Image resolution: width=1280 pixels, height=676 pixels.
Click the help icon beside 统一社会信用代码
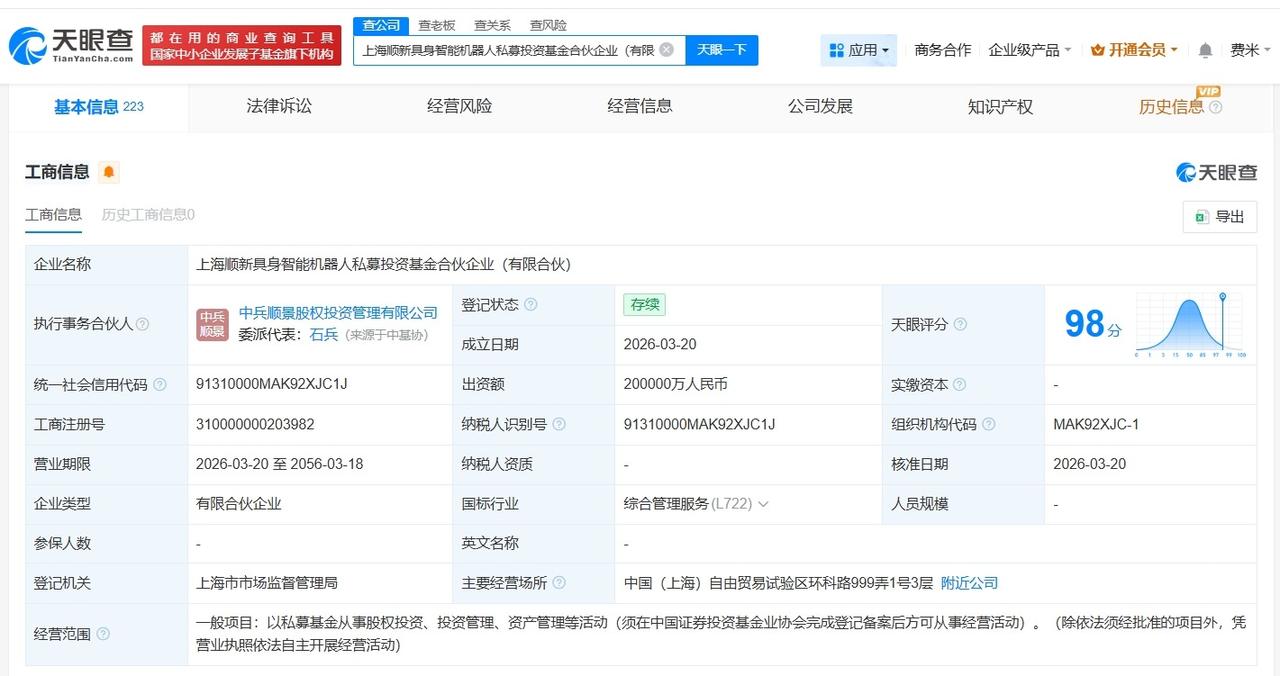click(161, 384)
